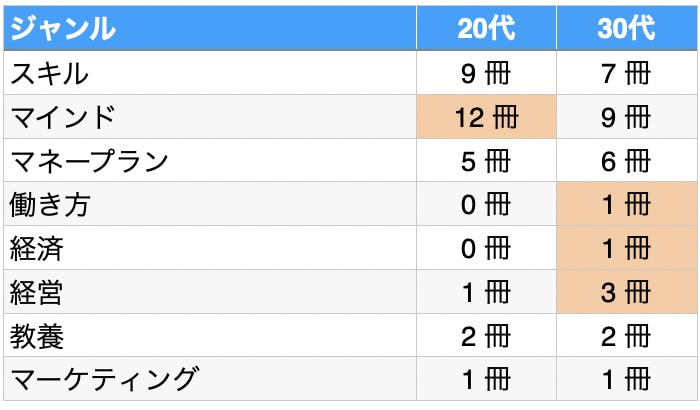Click the highlighted 12 冊 cell
The height and width of the screenshot is (410, 700).
click(x=486, y=117)
